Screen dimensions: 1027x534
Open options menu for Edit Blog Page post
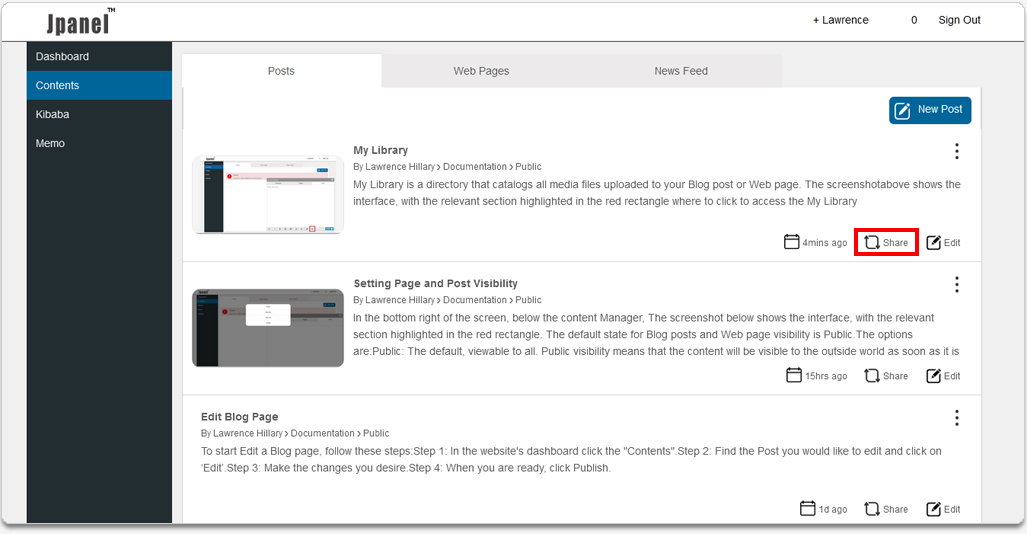[957, 418]
